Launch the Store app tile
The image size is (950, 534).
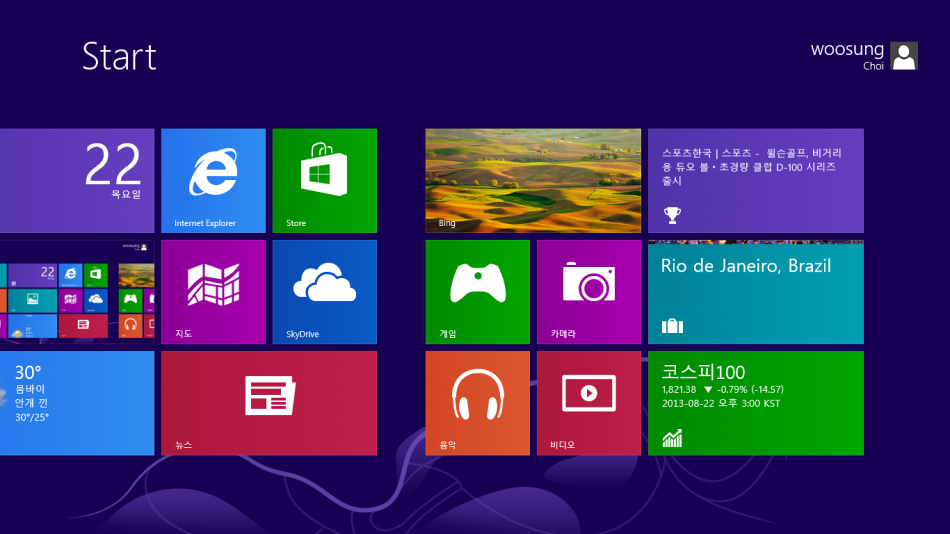click(x=325, y=181)
